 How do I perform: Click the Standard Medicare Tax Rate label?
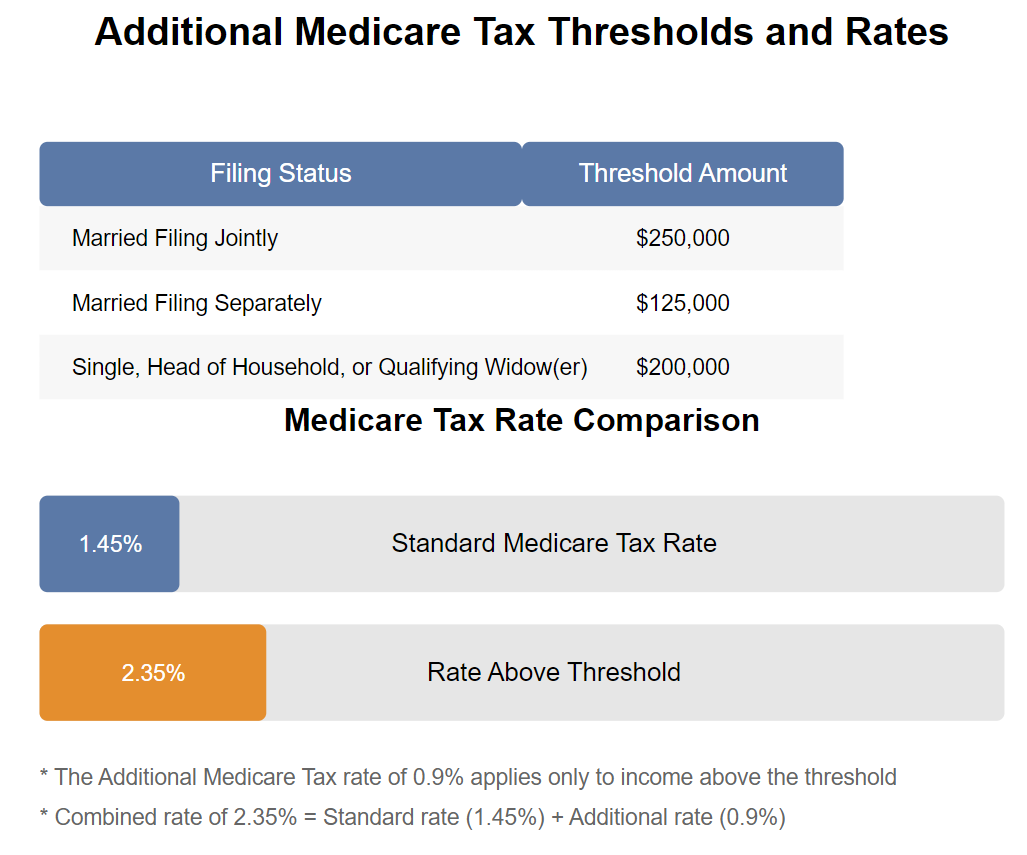554,543
